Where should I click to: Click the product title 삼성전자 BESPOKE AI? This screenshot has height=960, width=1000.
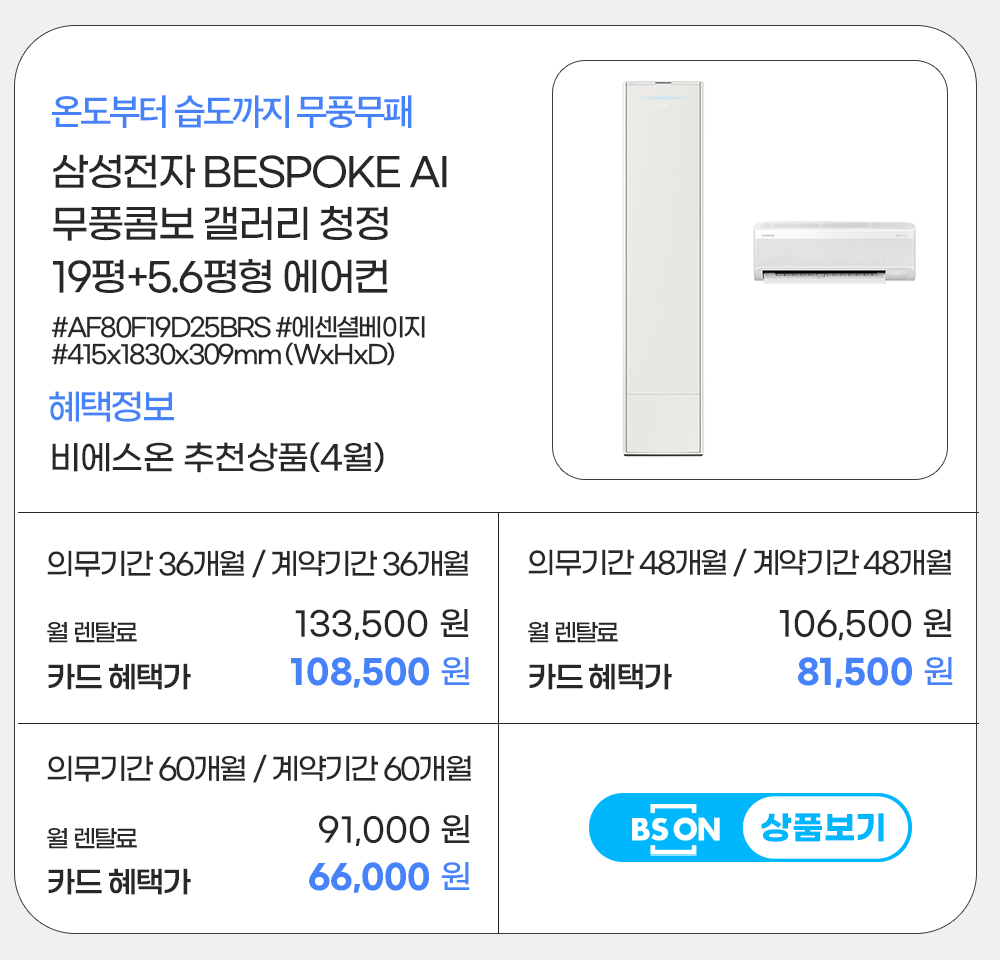click(x=249, y=175)
